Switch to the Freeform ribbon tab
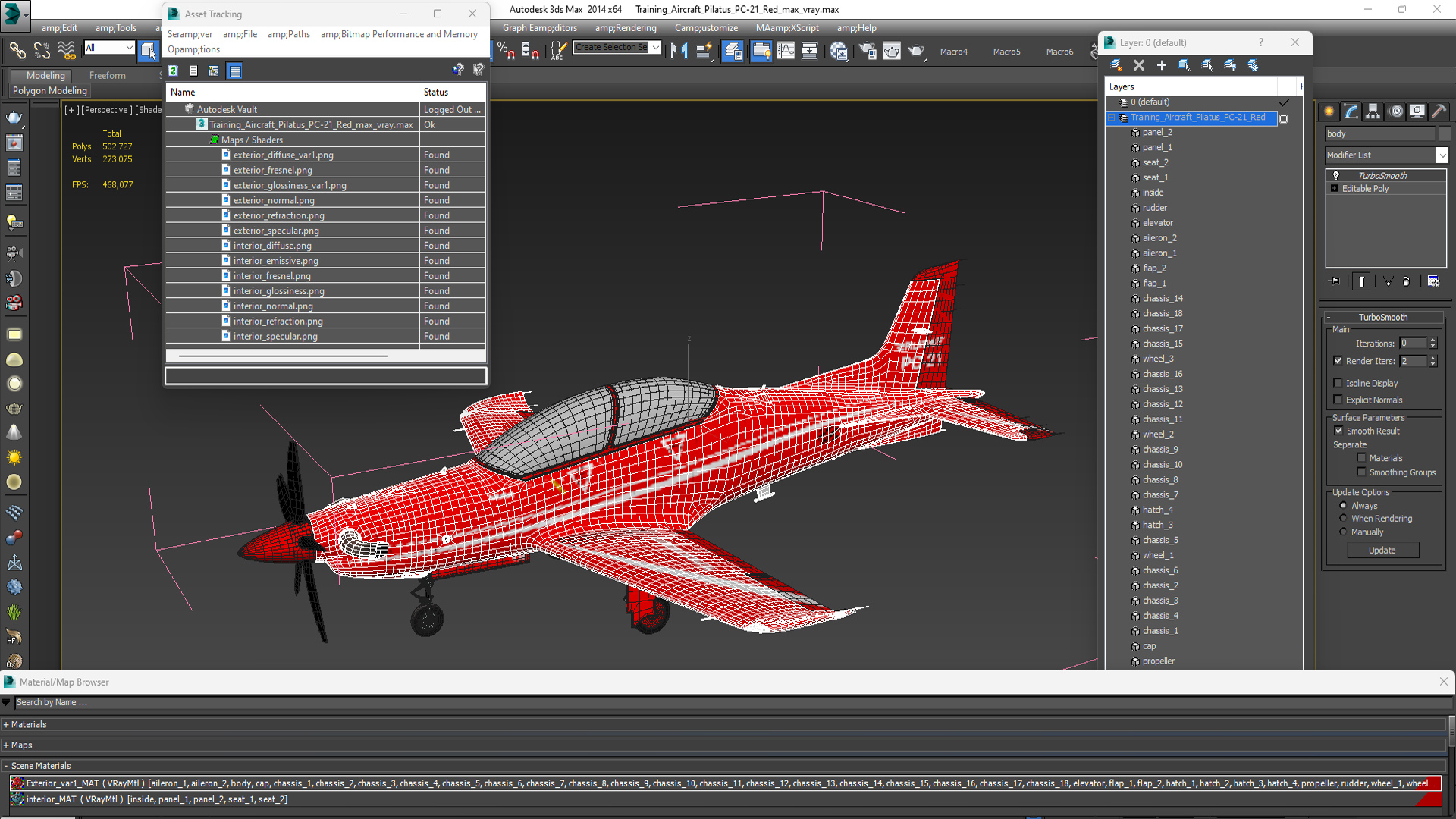The image size is (1456, 819). 107,76
